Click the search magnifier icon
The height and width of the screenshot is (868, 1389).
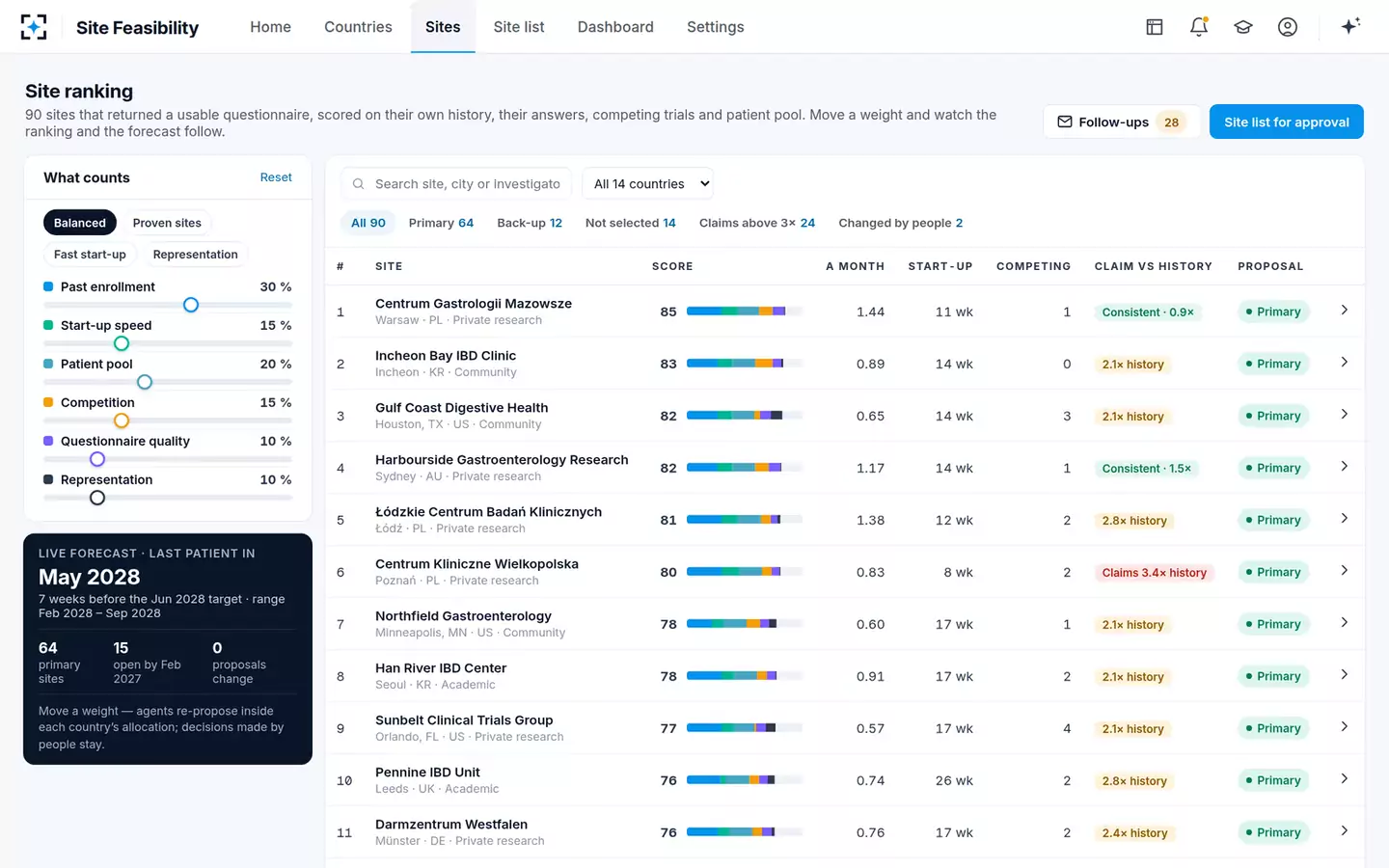tap(358, 184)
